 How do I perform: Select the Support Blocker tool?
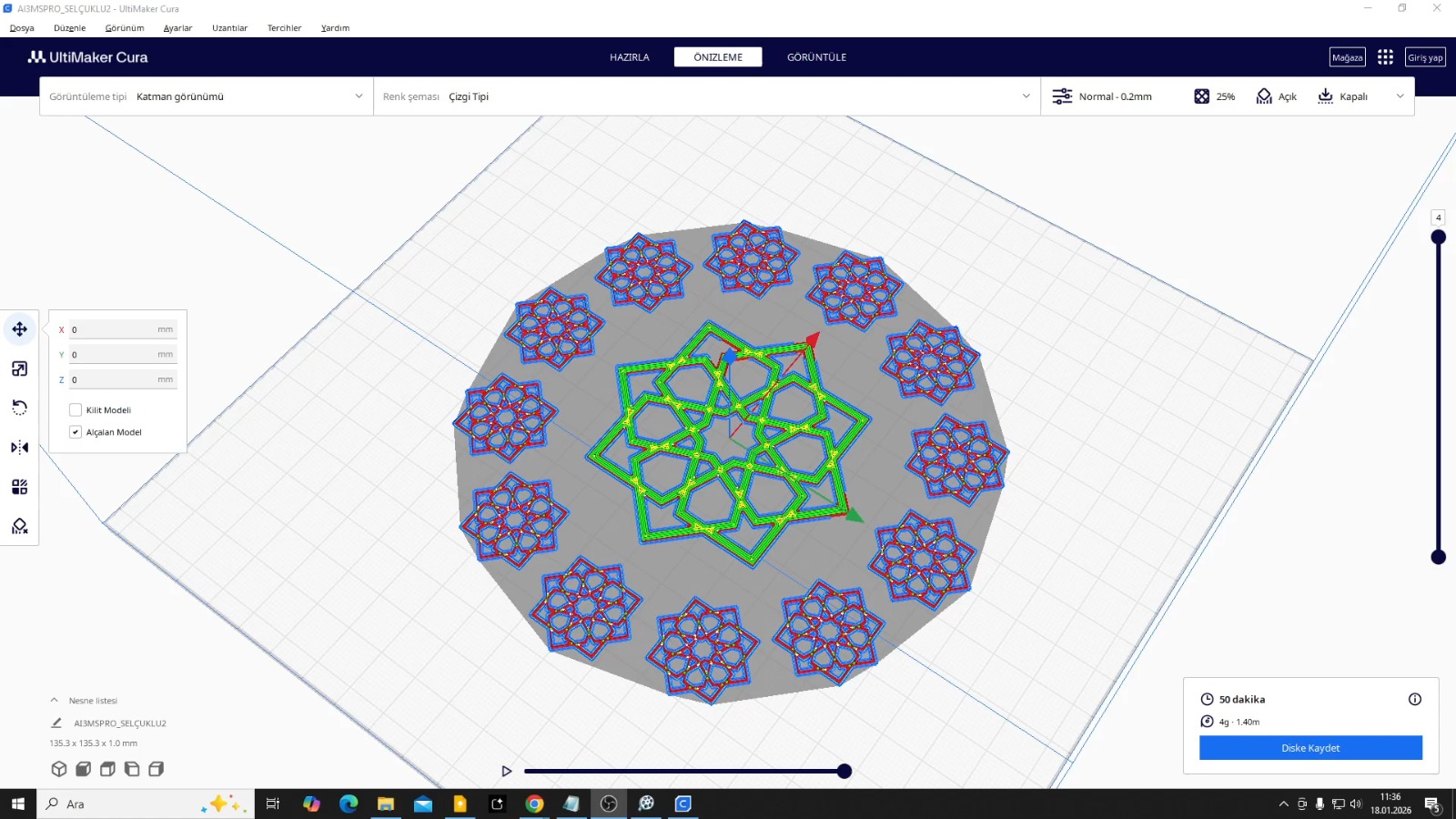pyautogui.click(x=19, y=526)
